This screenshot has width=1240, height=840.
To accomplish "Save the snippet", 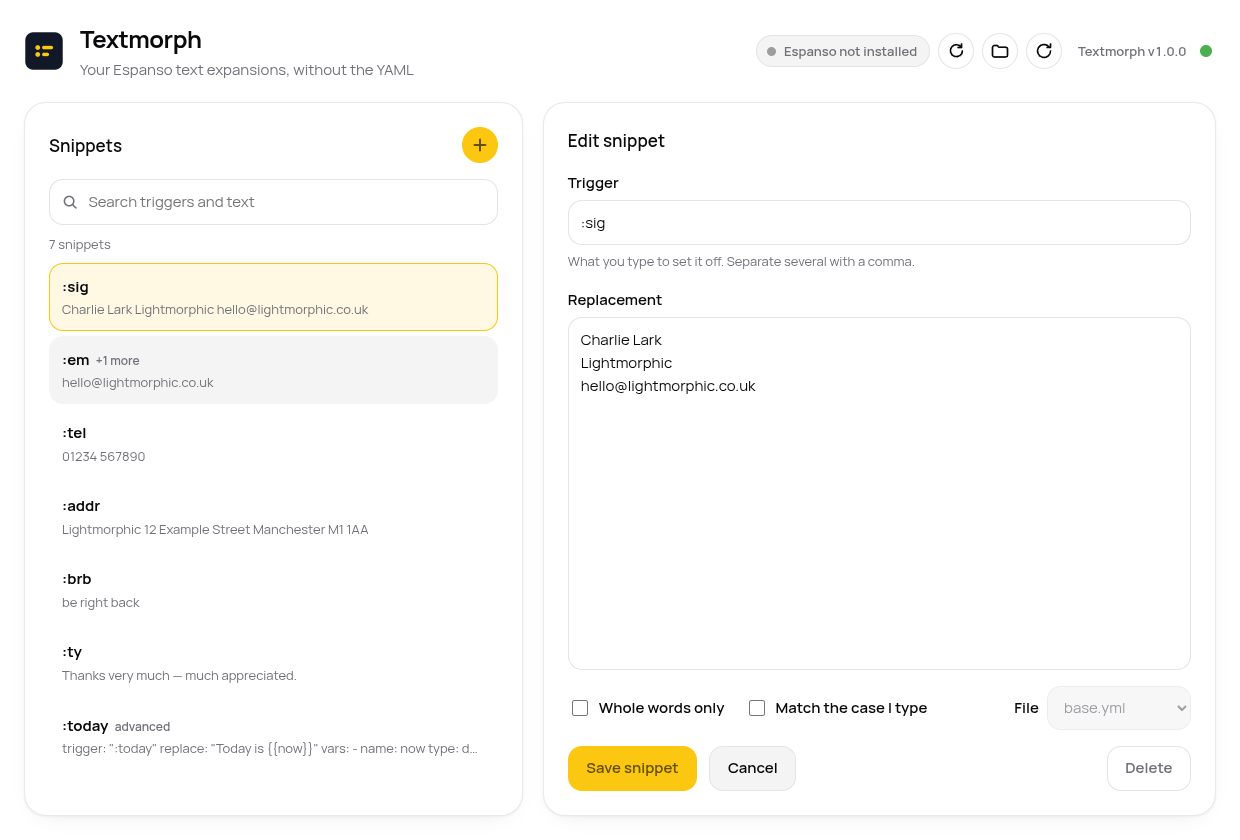I will (x=632, y=768).
